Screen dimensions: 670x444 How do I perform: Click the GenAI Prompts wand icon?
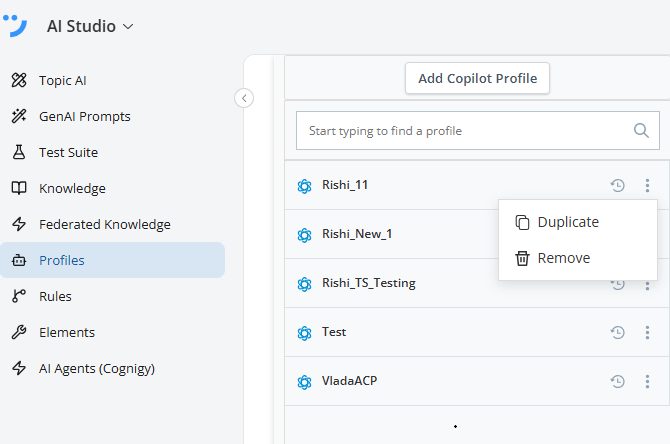pos(19,116)
